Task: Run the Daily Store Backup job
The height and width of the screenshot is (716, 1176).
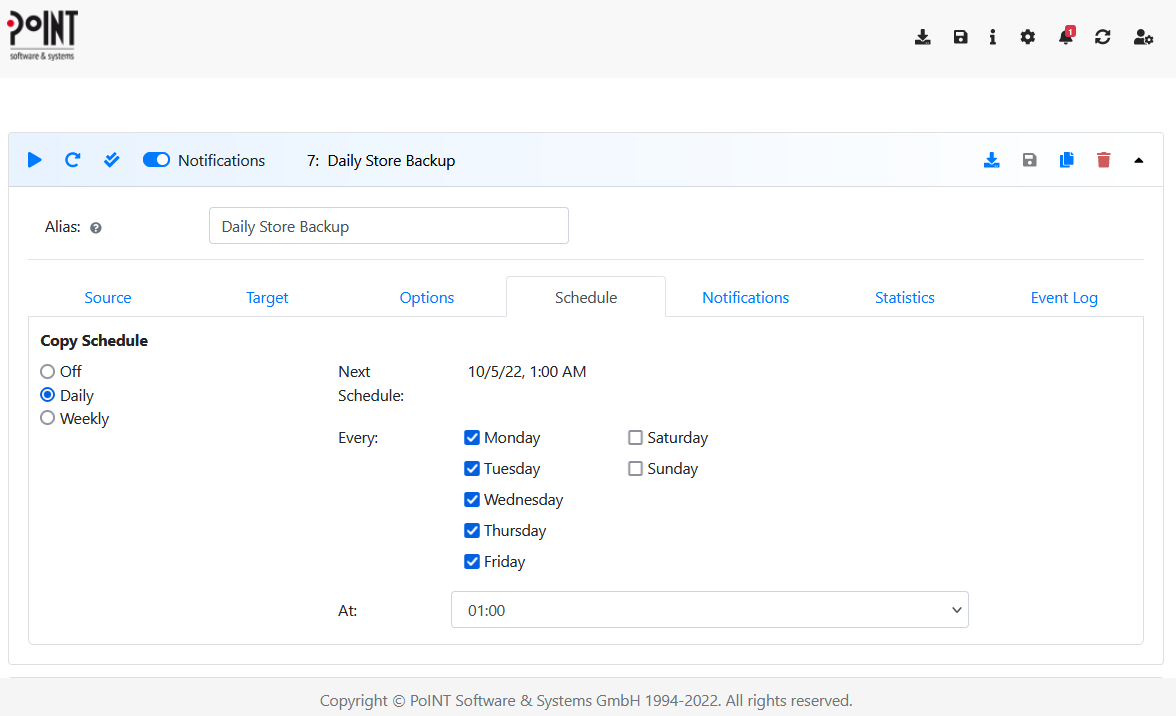Action: [34, 159]
